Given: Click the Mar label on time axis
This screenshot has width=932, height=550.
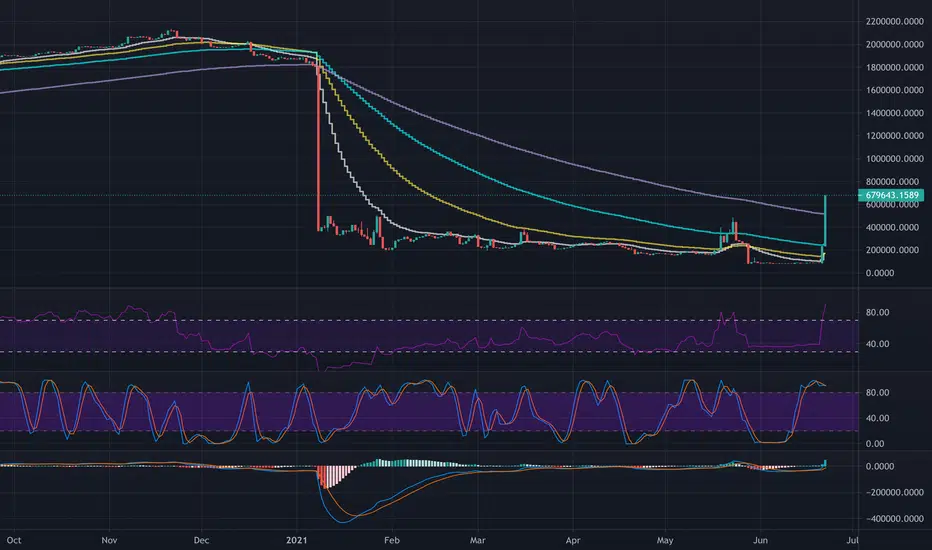Looking at the screenshot, I should click(478, 540).
